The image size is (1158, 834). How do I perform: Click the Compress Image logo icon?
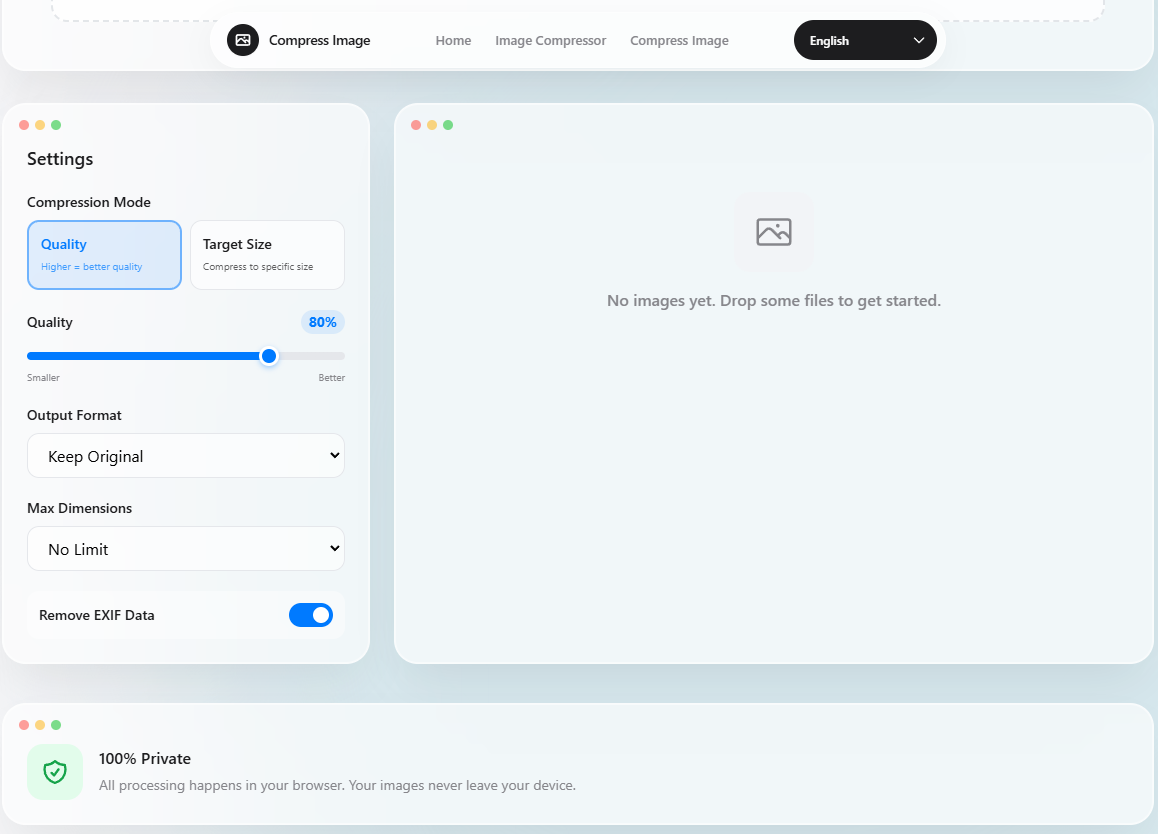pyautogui.click(x=242, y=40)
